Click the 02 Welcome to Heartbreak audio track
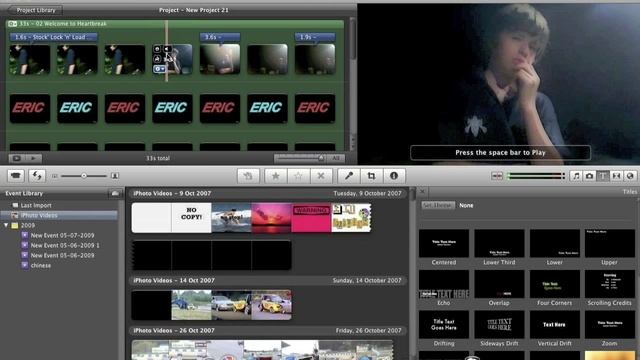The height and width of the screenshot is (360, 640). [175, 24]
